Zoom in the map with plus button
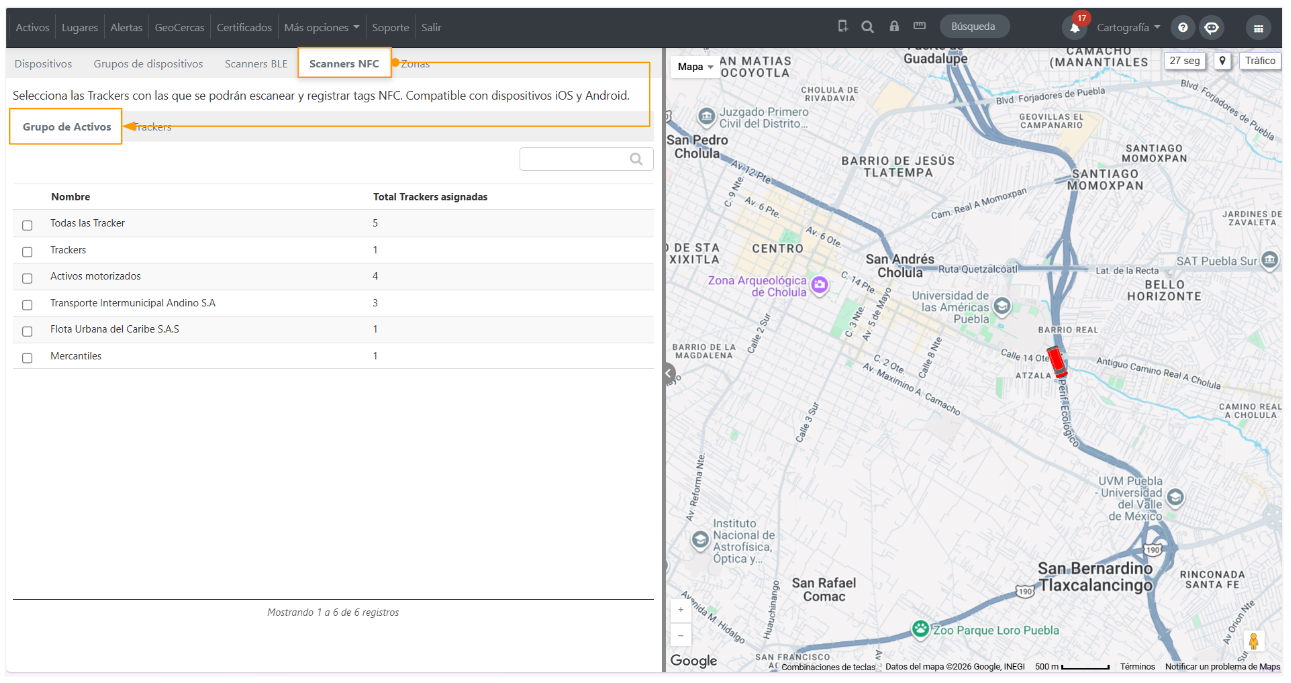This screenshot has width=1291, height=683. point(681,610)
